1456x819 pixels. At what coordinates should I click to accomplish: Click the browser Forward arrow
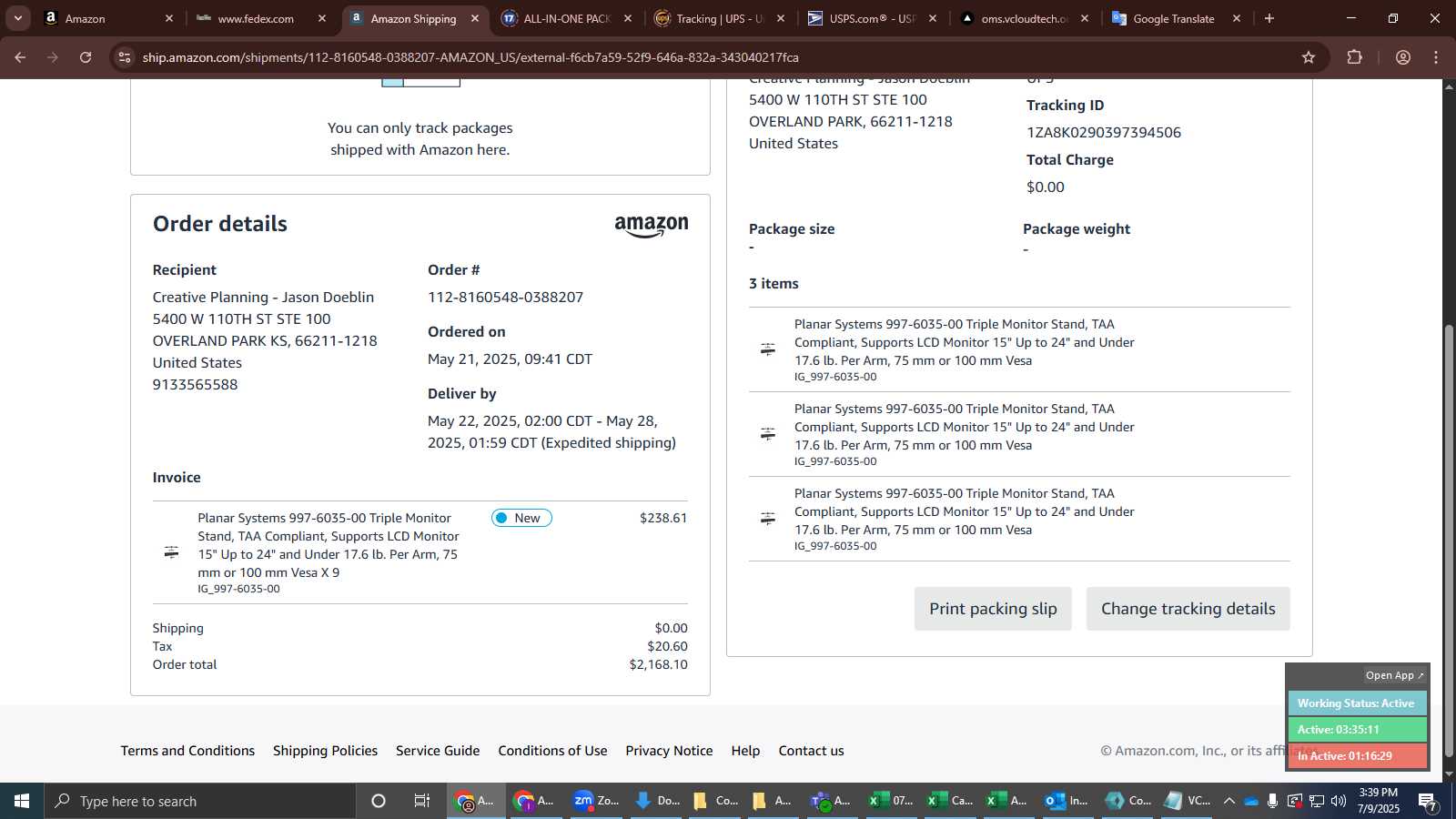pyautogui.click(x=53, y=57)
